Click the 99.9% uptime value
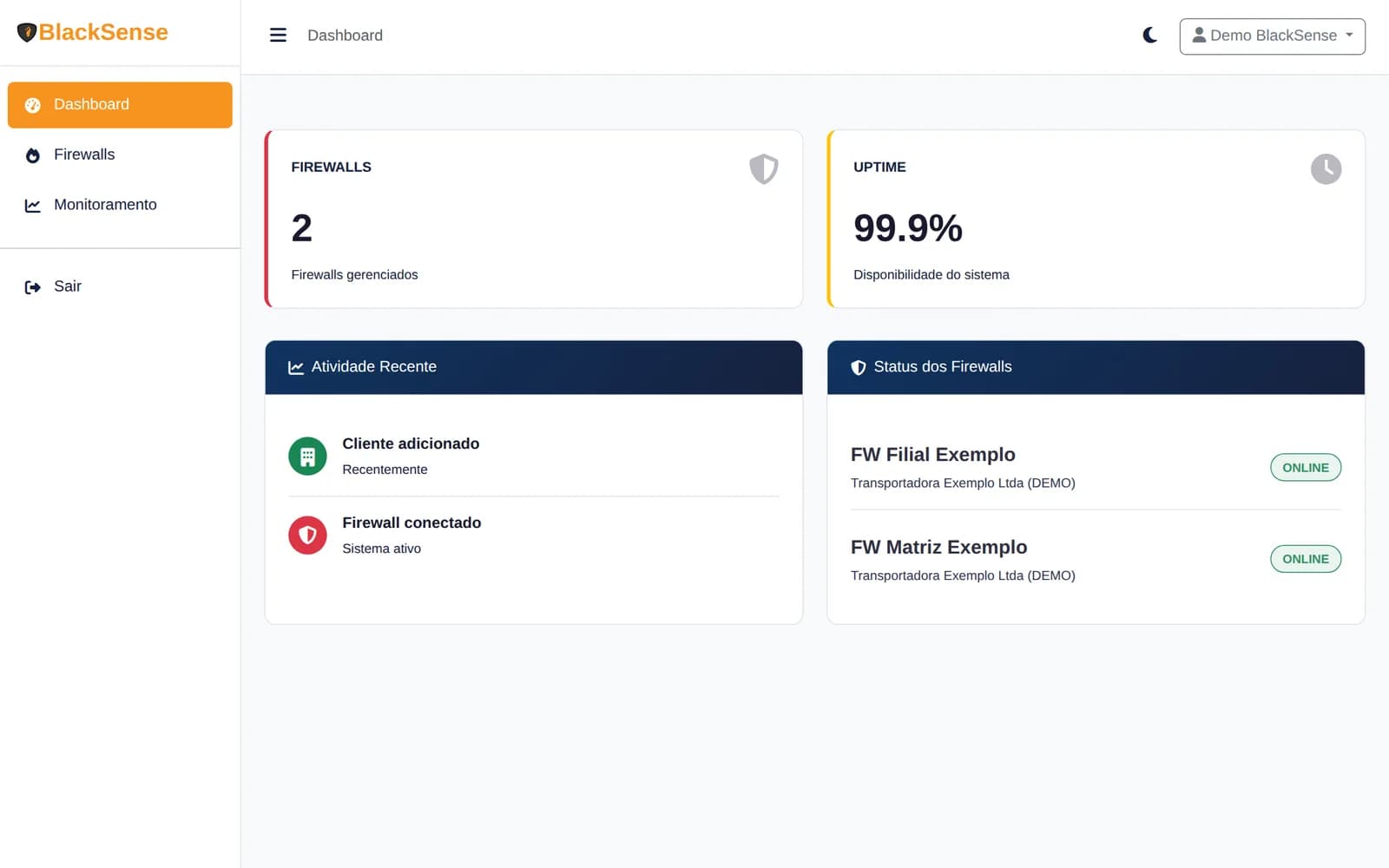The height and width of the screenshot is (868, 1389). click(x=908, y=228)
